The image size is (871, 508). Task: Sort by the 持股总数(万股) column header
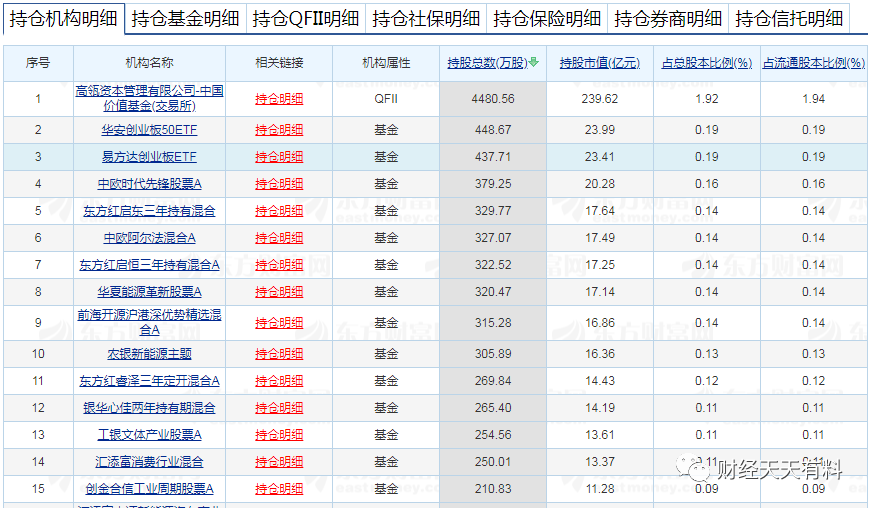pos(487,63)
